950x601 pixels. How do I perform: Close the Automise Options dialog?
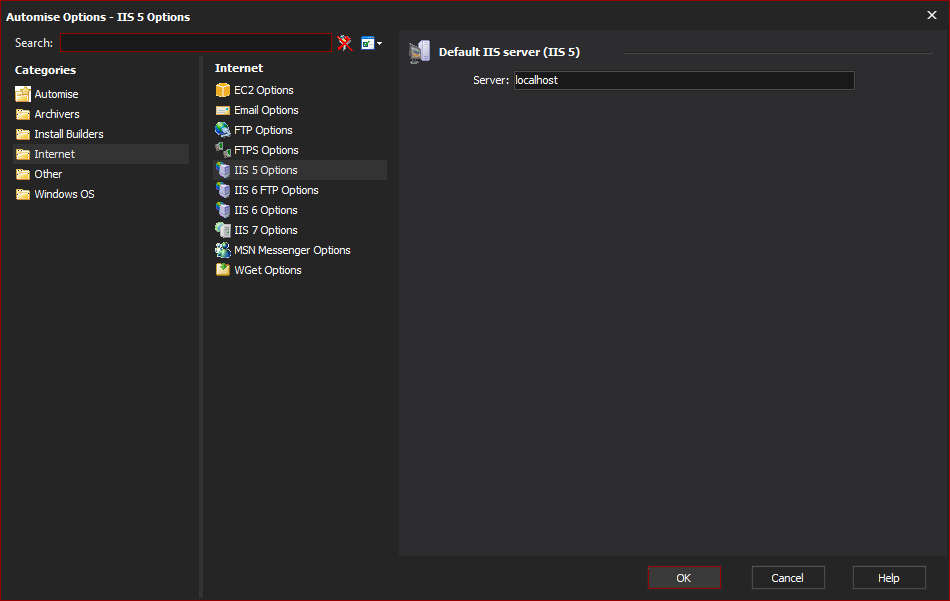pyautogui.click(x=932, y=15)
